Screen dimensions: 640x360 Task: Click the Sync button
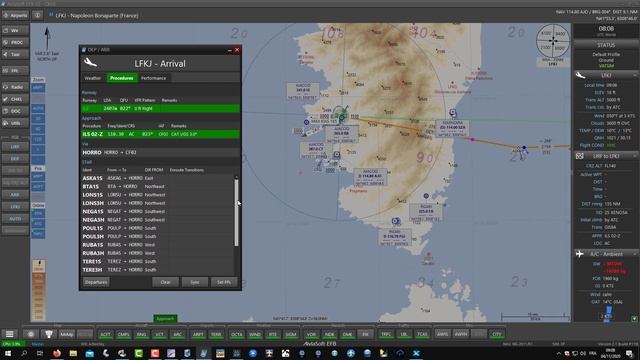[x=195, y=282]
